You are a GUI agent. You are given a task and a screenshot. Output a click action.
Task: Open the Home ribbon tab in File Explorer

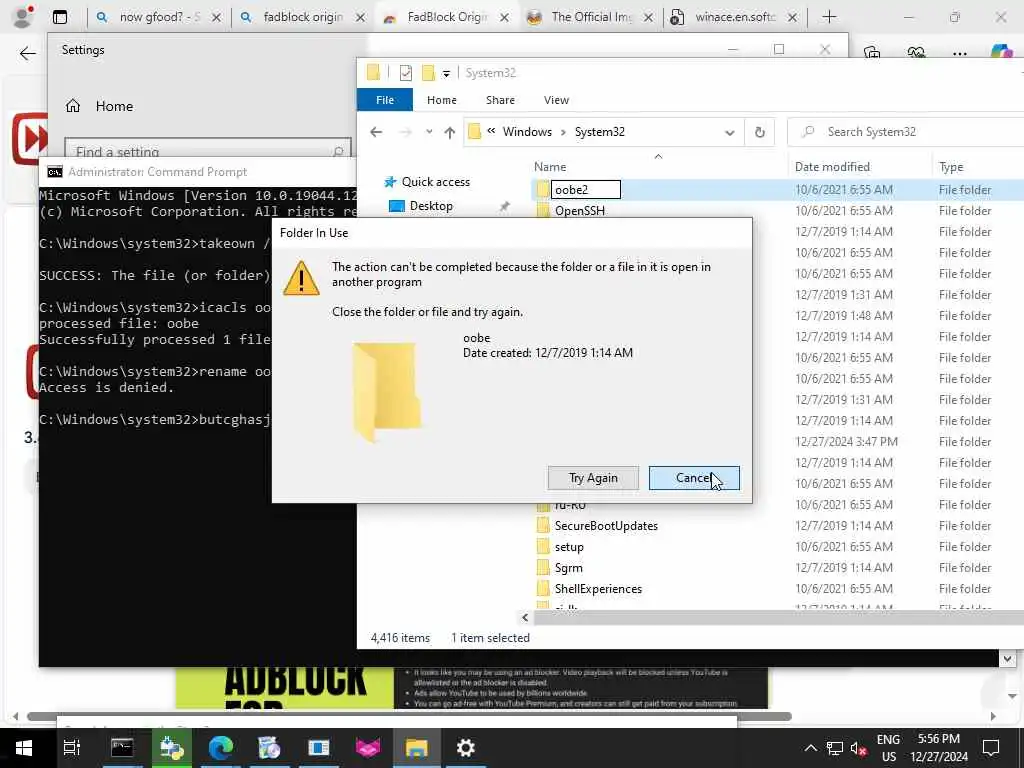coord(441,100)
